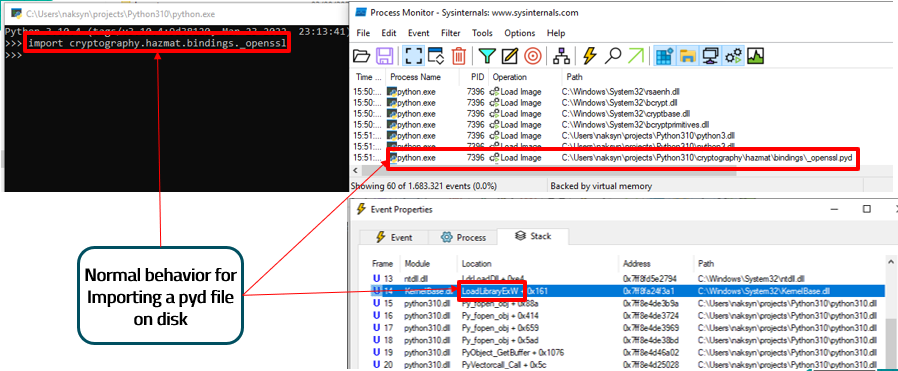
Task: Toggle Show File System Activity
Action: (687, 56)
